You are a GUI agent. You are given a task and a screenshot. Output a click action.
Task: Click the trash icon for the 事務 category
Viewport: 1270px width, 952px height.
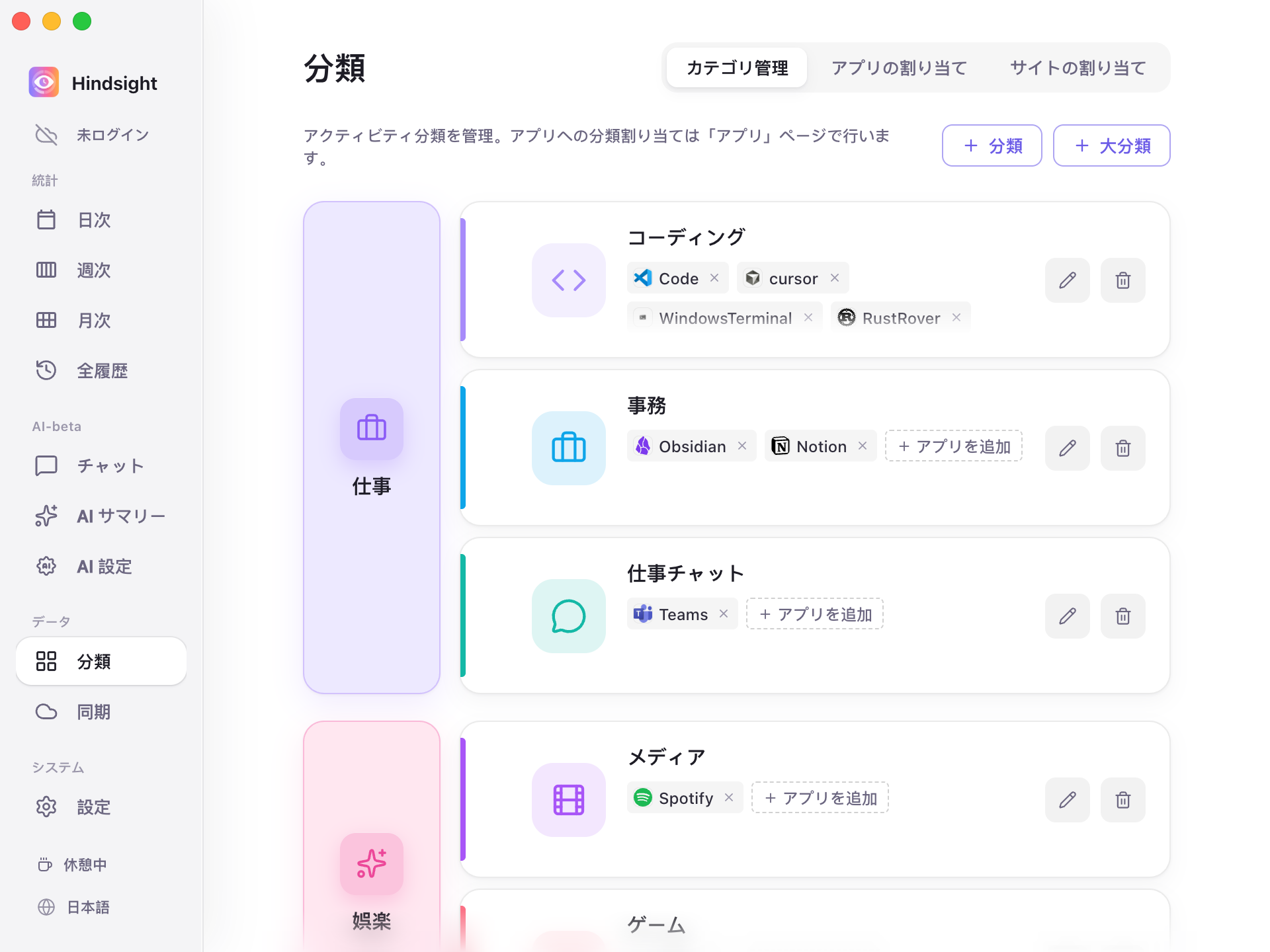pos(1122,448)
